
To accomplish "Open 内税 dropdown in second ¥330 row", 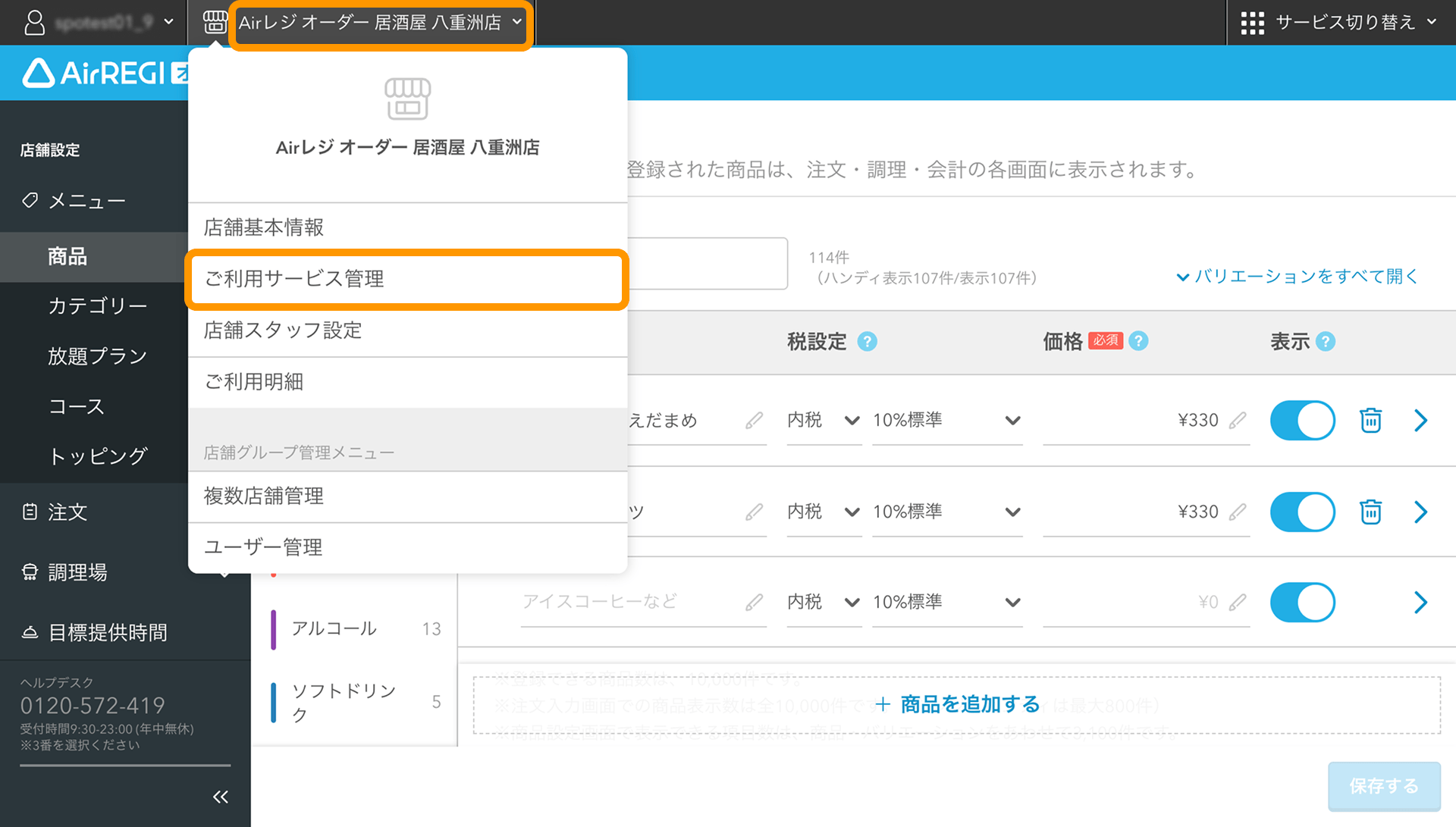I will click(824, 512).
